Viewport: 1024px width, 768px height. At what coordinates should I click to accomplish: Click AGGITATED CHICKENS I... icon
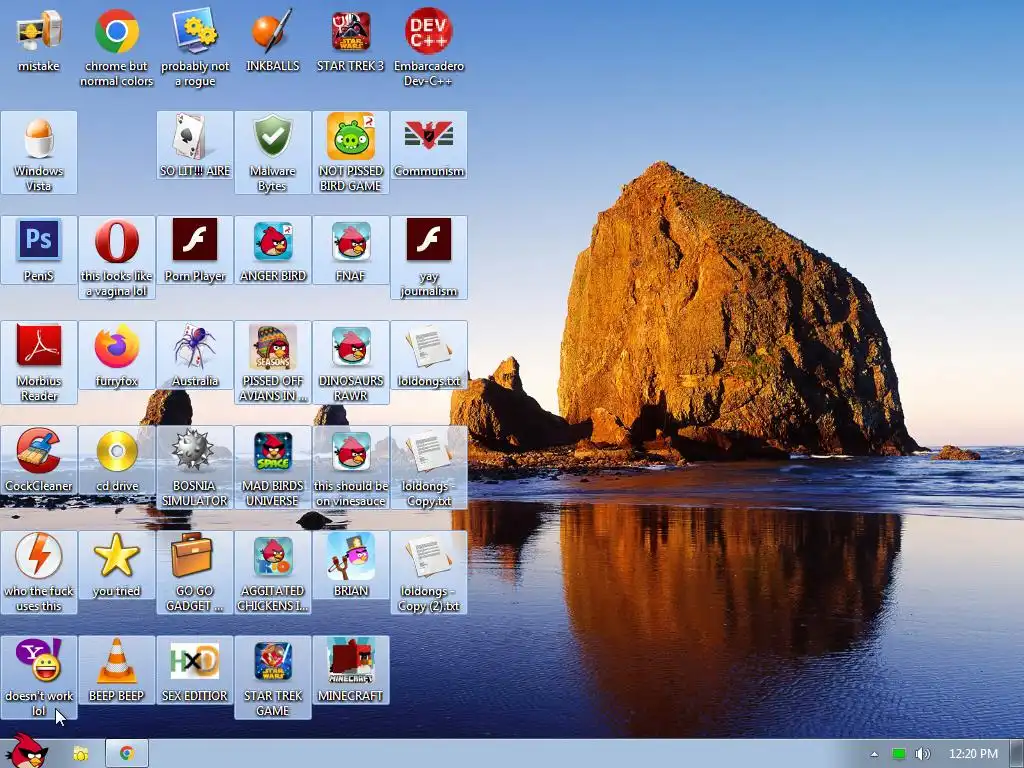pyautogui.click(x=272, y=556)
